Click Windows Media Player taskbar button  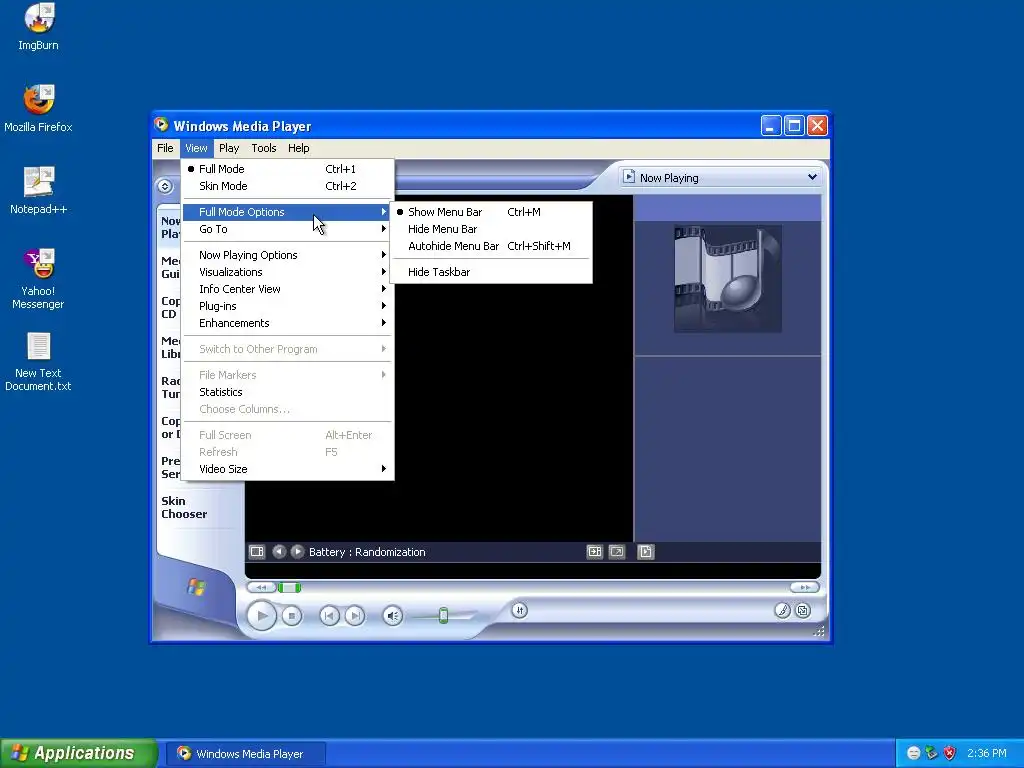(x=244, y=754)
